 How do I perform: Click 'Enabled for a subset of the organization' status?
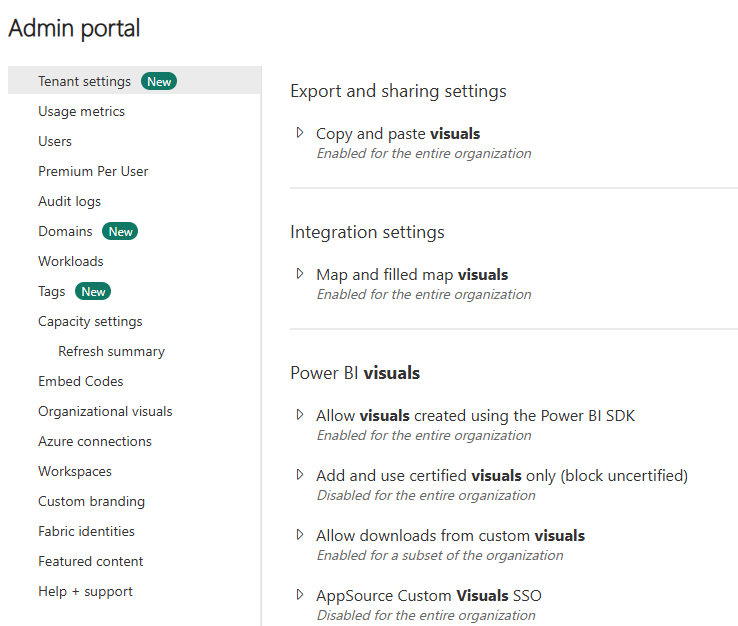[x=440, y=556]
